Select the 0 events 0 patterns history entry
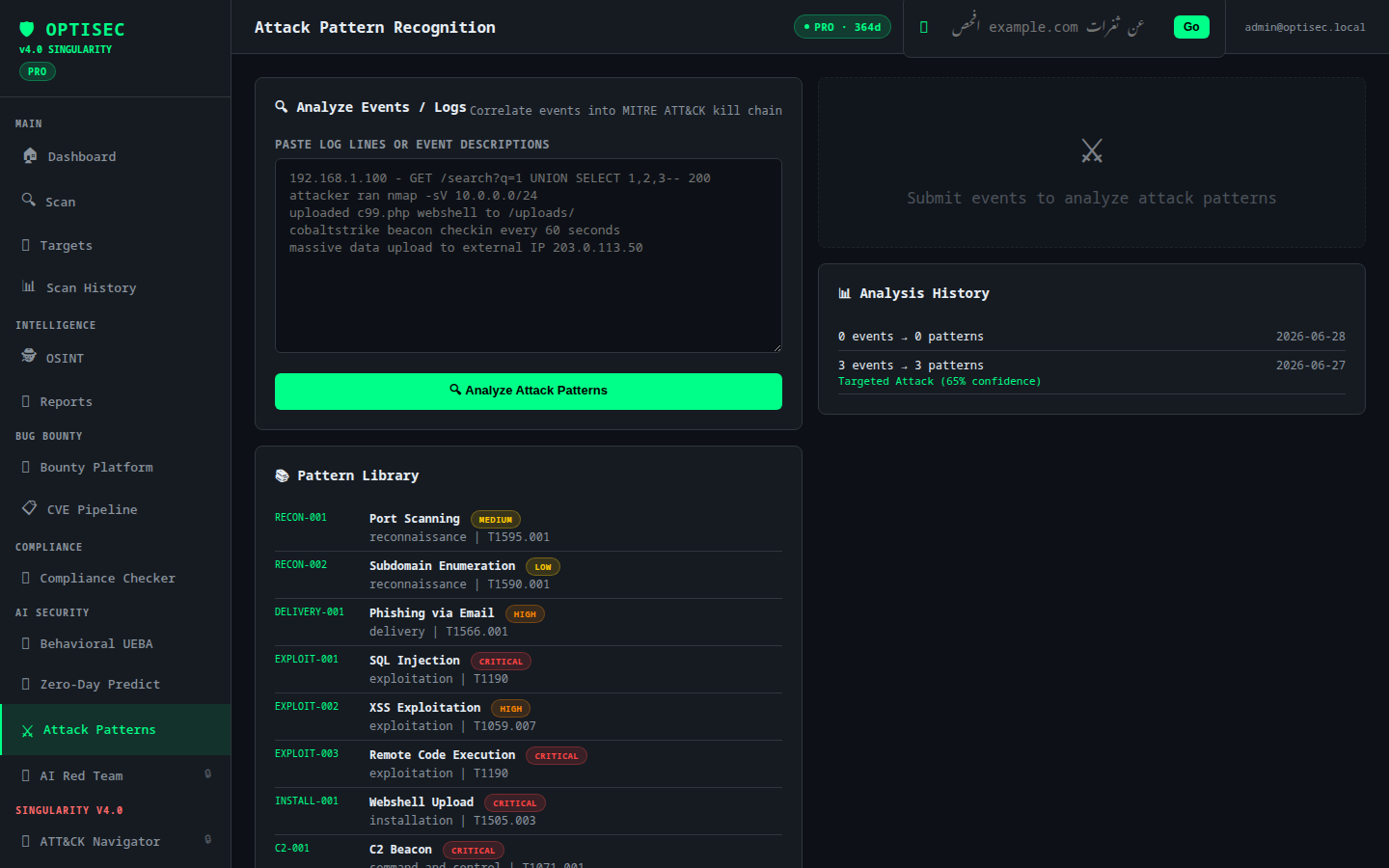The width and height of the screenshot is (1389, 868). 1092,337
